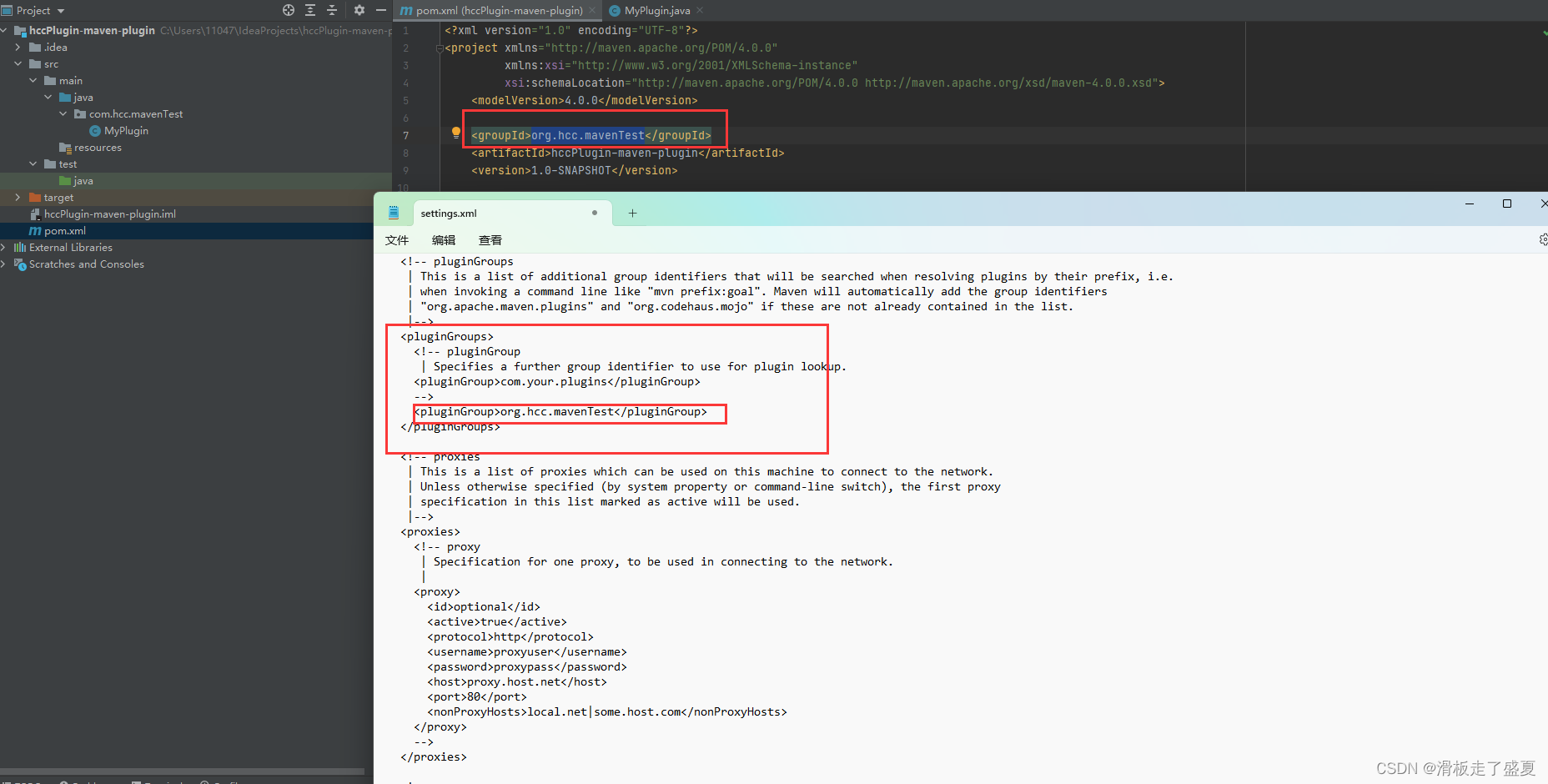Open the Project panel settings gear icon
Screen dimensions: 1548x784
click(358, 10)
